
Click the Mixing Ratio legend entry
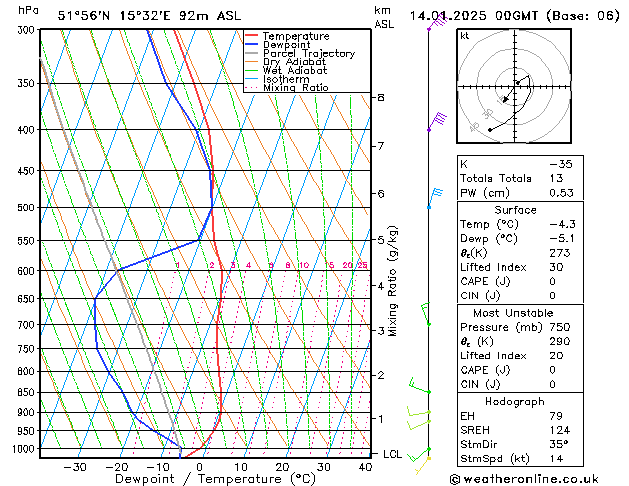click(x=287, y=88)
